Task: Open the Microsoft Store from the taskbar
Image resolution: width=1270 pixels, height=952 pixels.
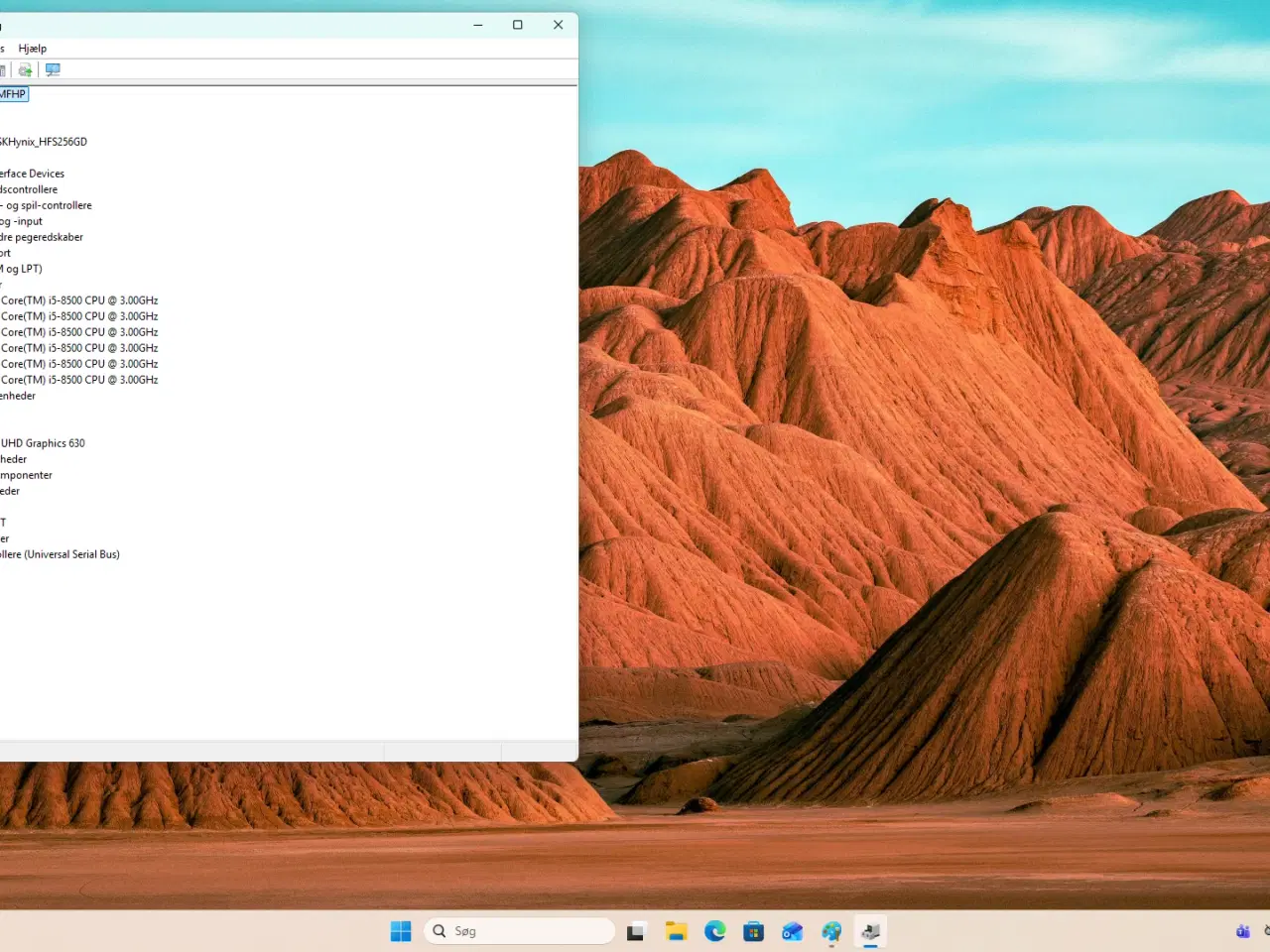Action: click(x=754, y=931)
